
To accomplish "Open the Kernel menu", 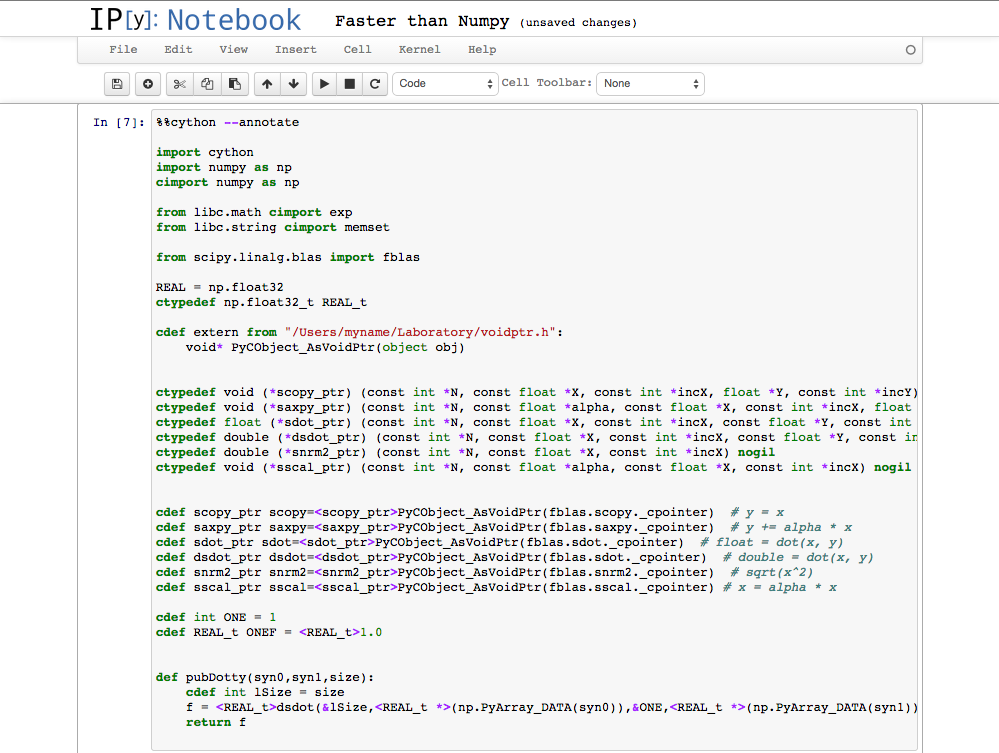I will click(x=419, y=49).
